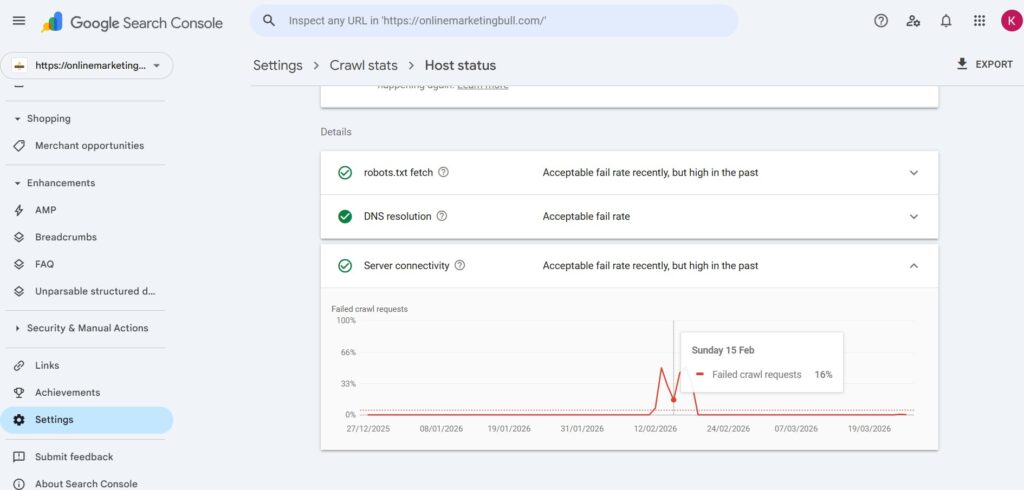Click the Details heading
The image size is (1024, 490).
(x=336, y=132)
